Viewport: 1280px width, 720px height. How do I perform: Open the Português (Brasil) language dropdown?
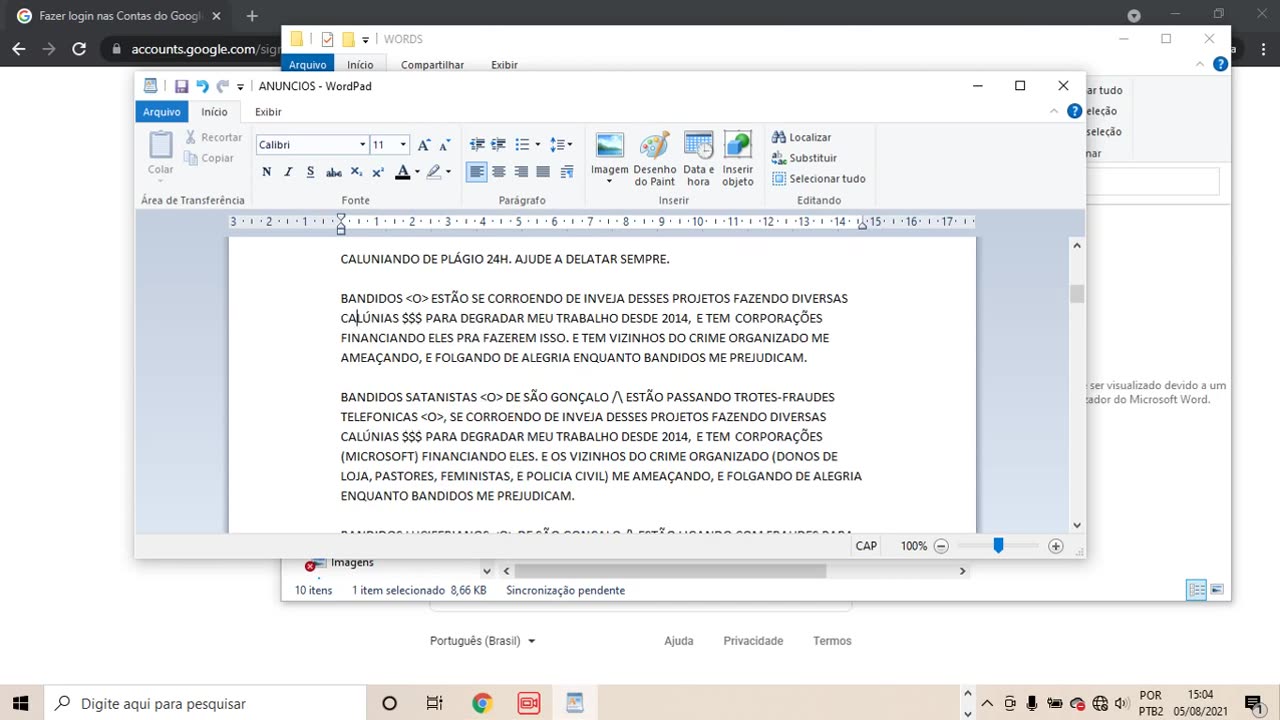click(x=482, y=641)
